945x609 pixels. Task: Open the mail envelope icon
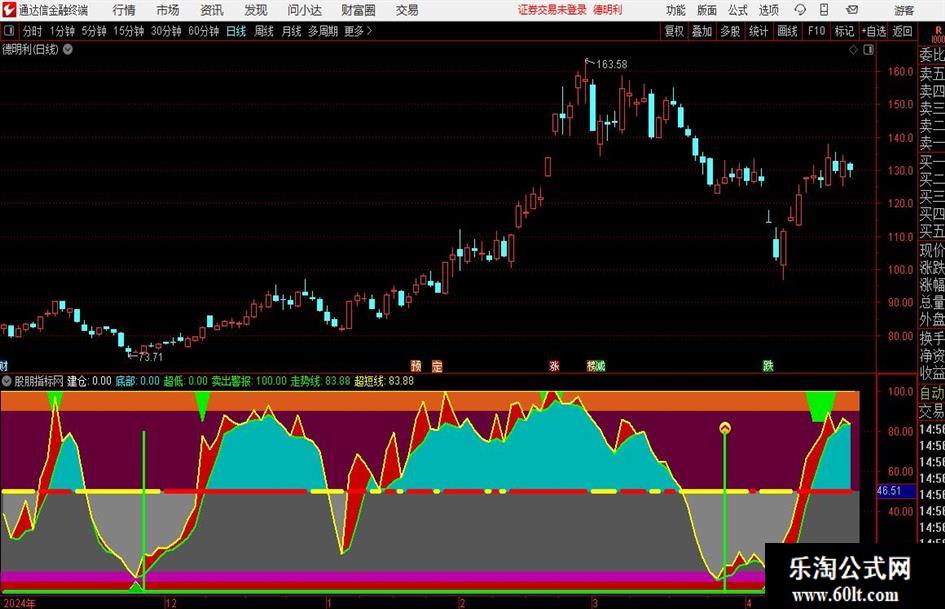tap(852, 10)
